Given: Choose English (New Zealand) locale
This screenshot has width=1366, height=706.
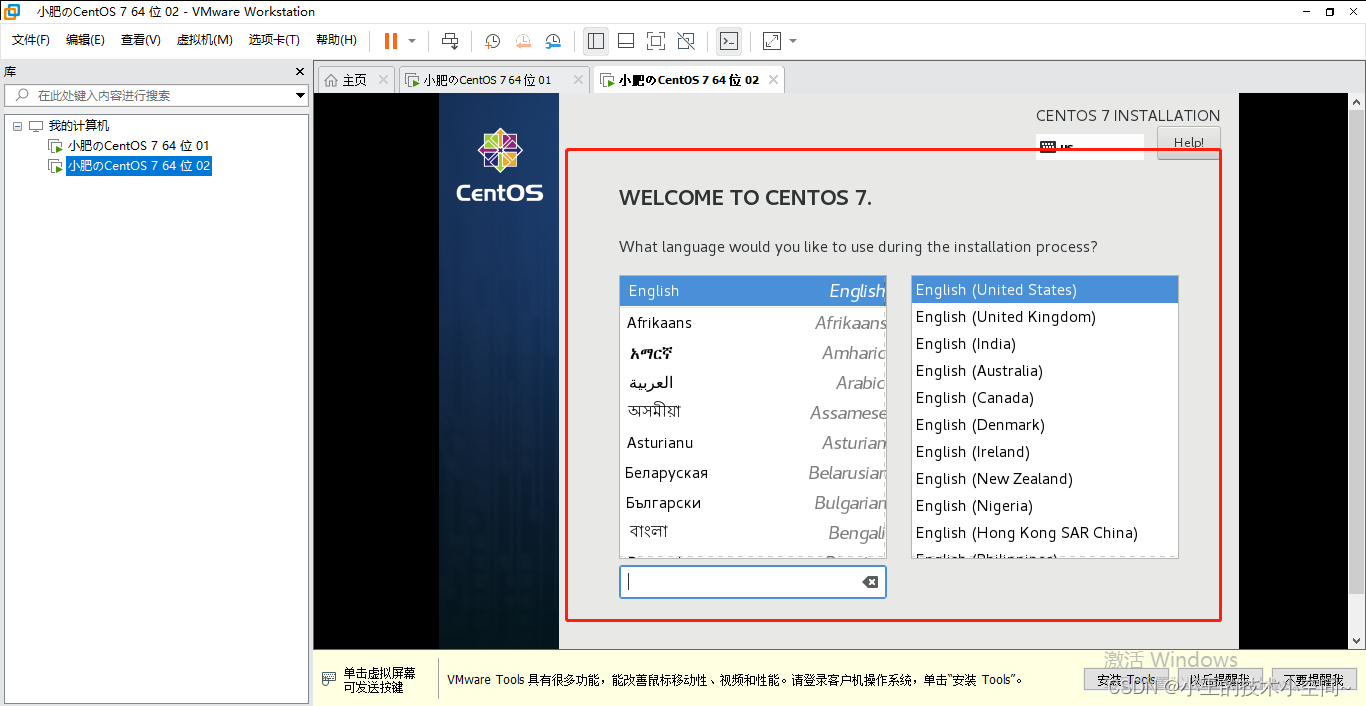Looking at the screenshot, I should 1045,479.
